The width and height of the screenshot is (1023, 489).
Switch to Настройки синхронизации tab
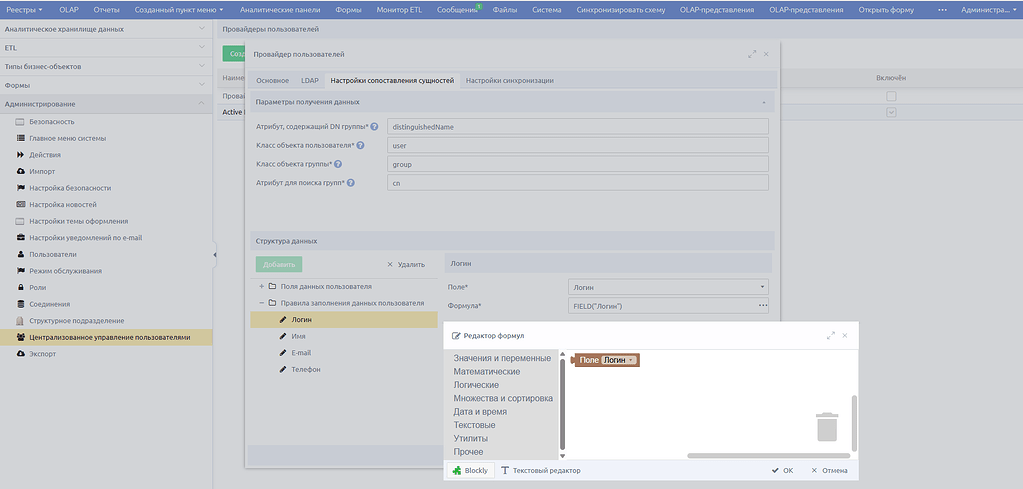coord(510,81)
